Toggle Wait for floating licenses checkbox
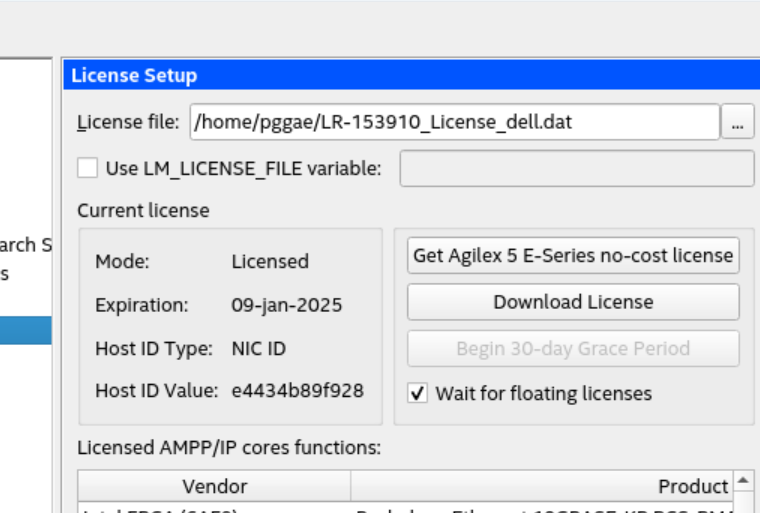The height and width of the screenshot is (513, 760). point(419,393)
